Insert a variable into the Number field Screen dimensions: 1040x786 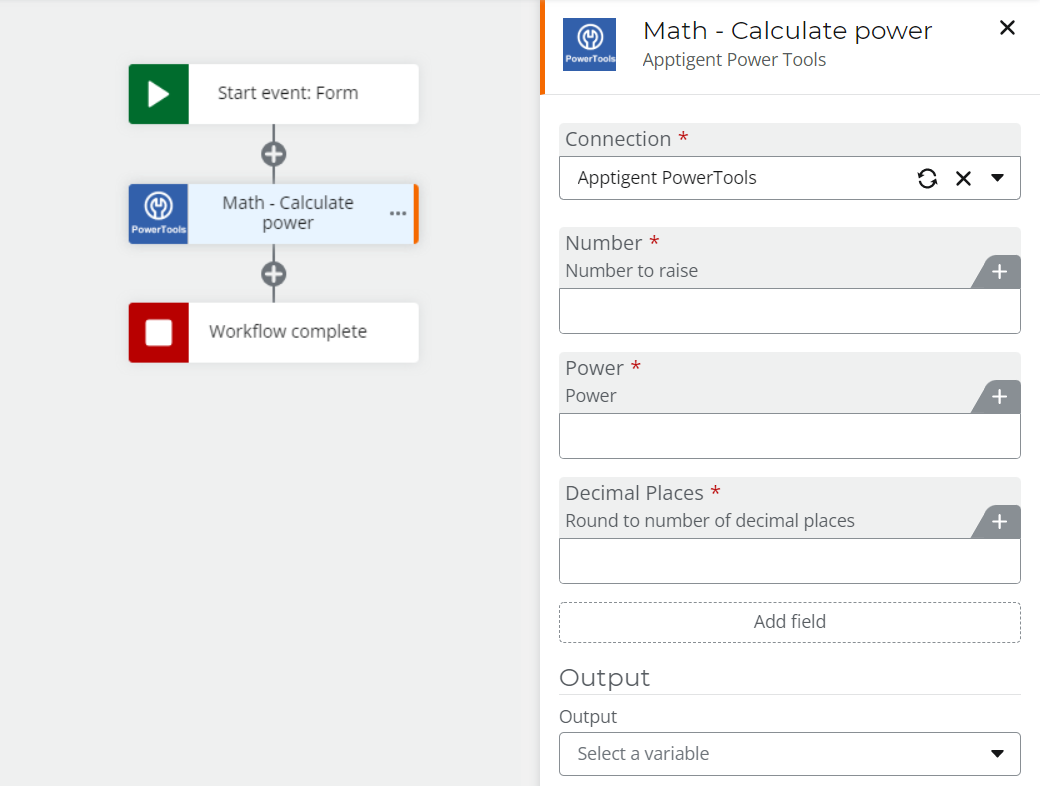997,271
